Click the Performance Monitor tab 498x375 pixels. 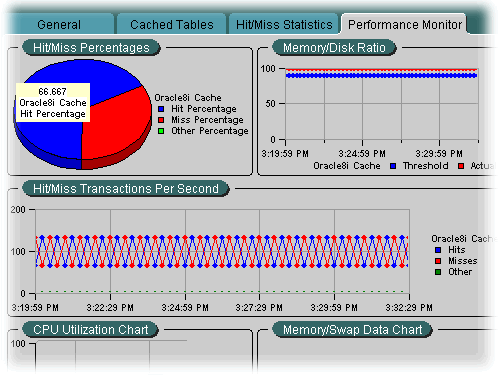405,24
